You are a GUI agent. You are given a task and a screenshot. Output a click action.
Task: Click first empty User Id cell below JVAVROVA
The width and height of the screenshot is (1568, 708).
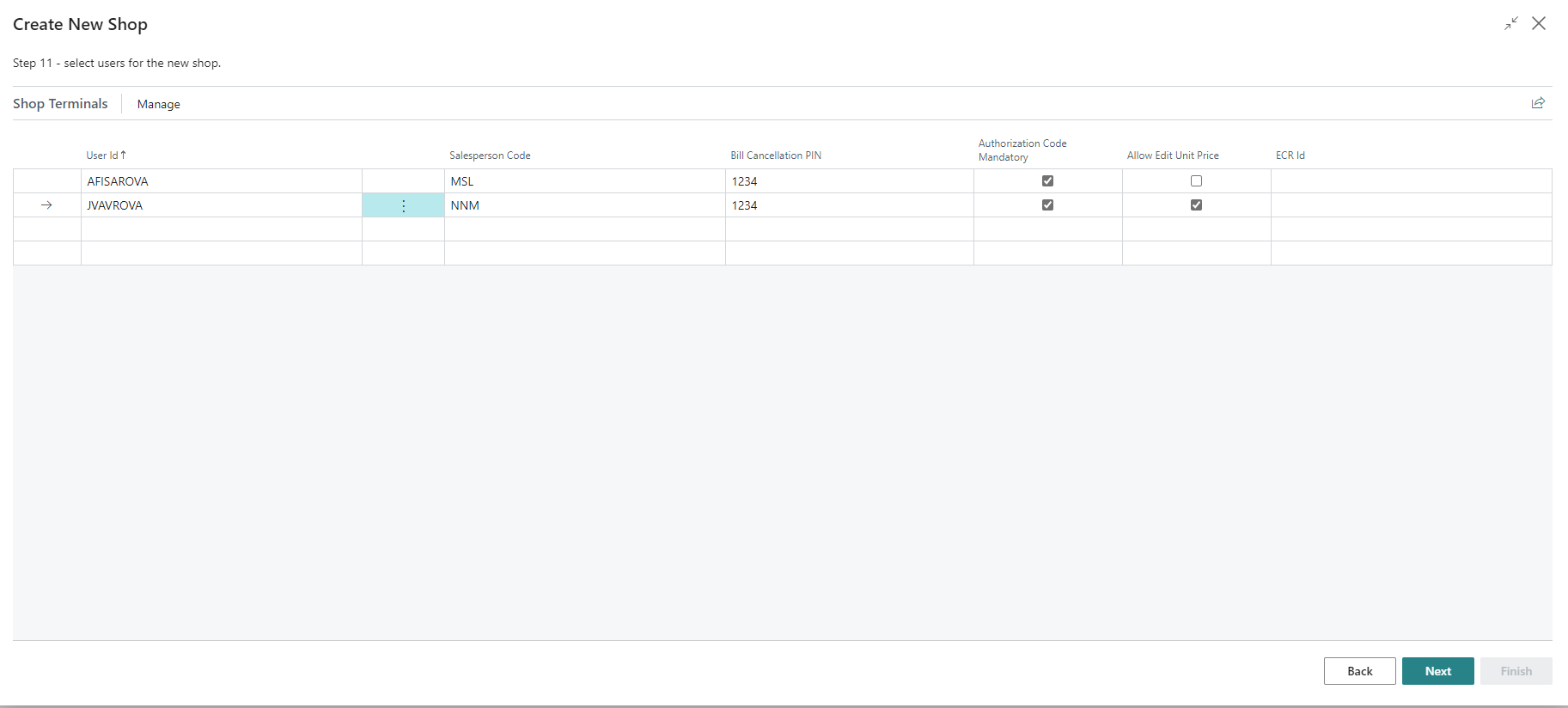tap(222, 229)
